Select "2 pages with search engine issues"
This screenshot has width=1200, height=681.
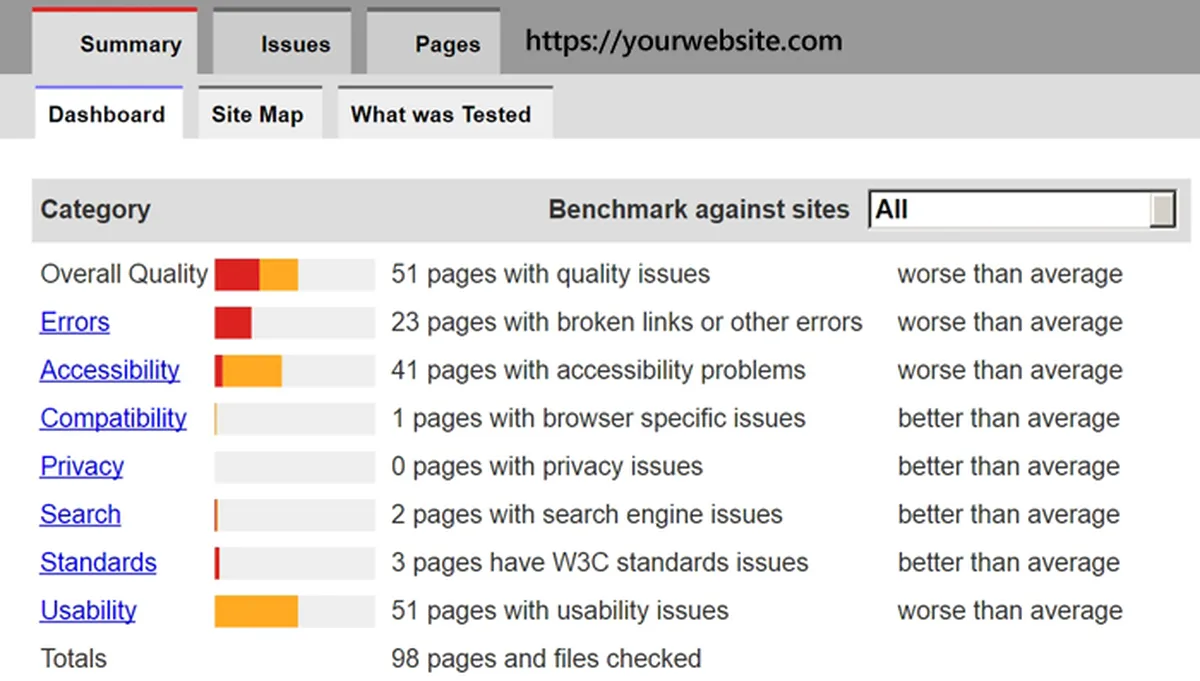587,514
